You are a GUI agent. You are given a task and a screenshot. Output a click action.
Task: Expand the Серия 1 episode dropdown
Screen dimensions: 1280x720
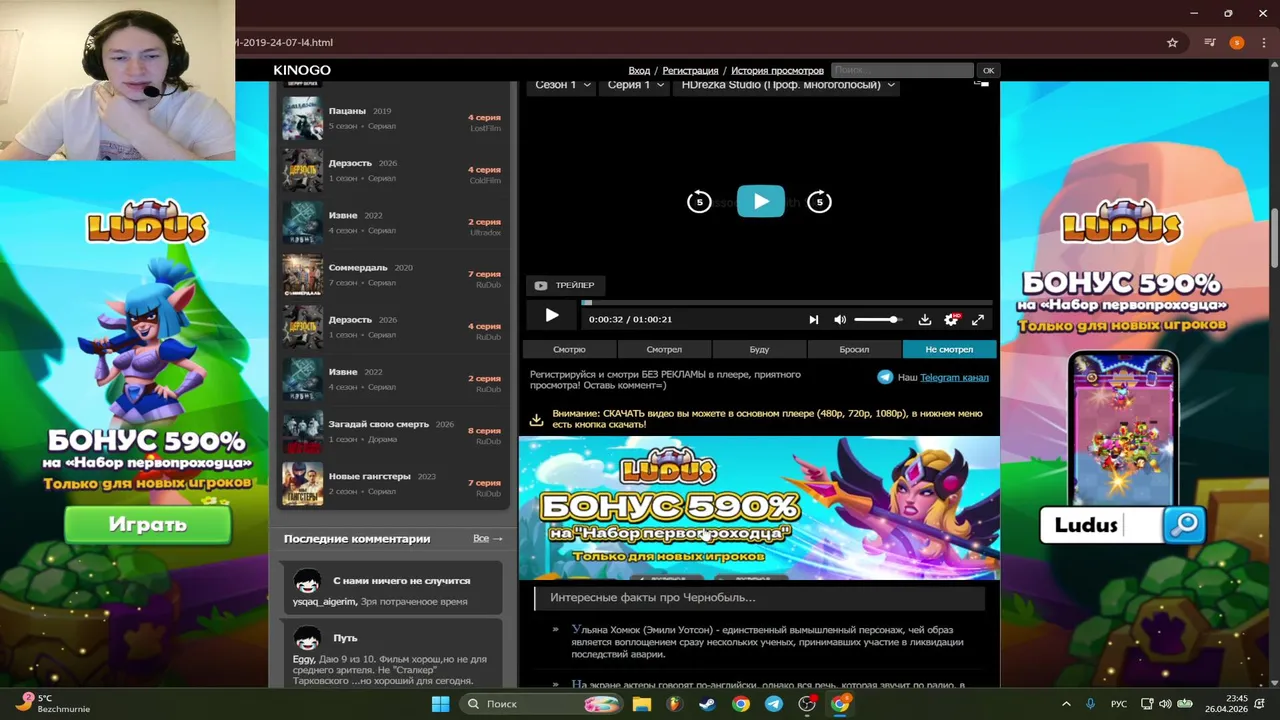coord(636,85)
